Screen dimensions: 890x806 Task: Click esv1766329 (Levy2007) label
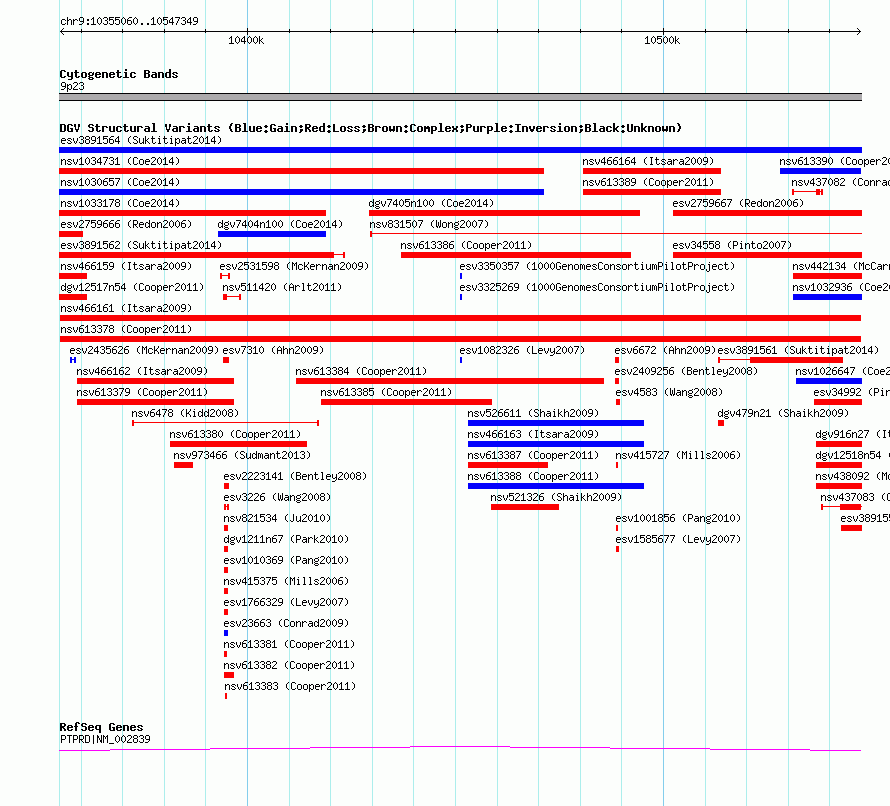pyautogui.click(x=286, y=602)
